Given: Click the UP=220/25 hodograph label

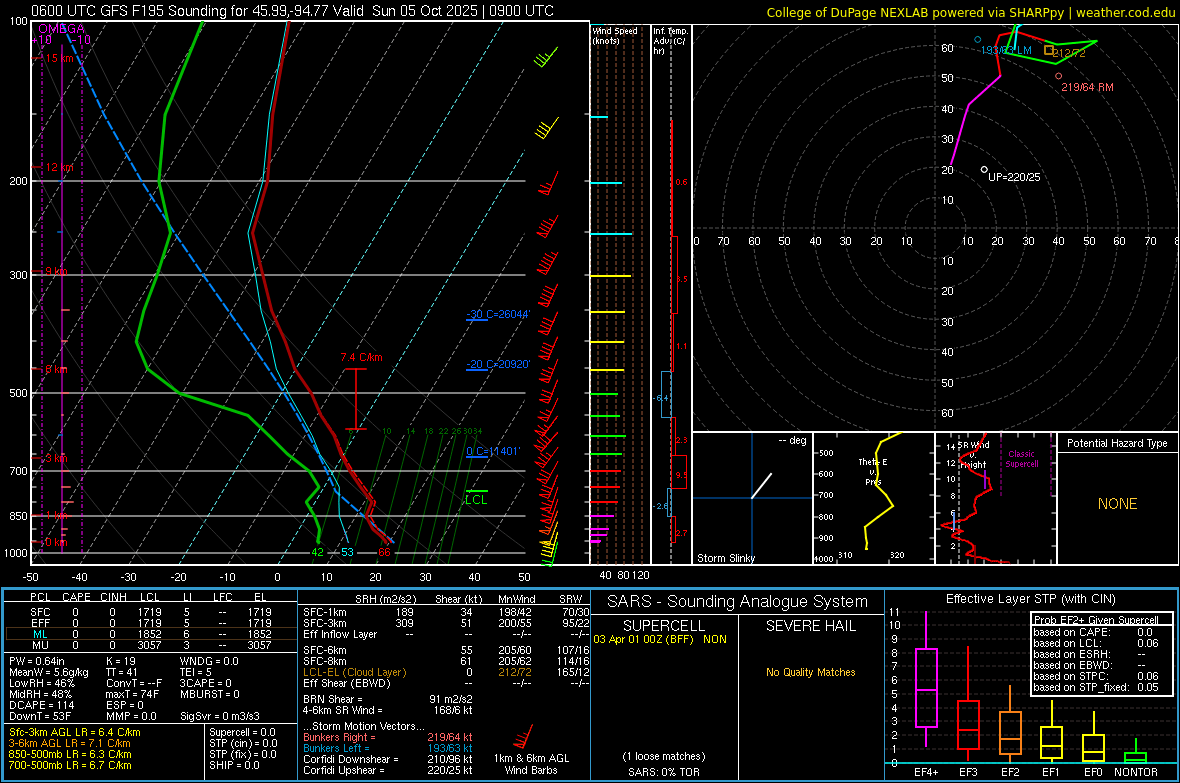Looking at the screenshot, I should click(1014, 177).
